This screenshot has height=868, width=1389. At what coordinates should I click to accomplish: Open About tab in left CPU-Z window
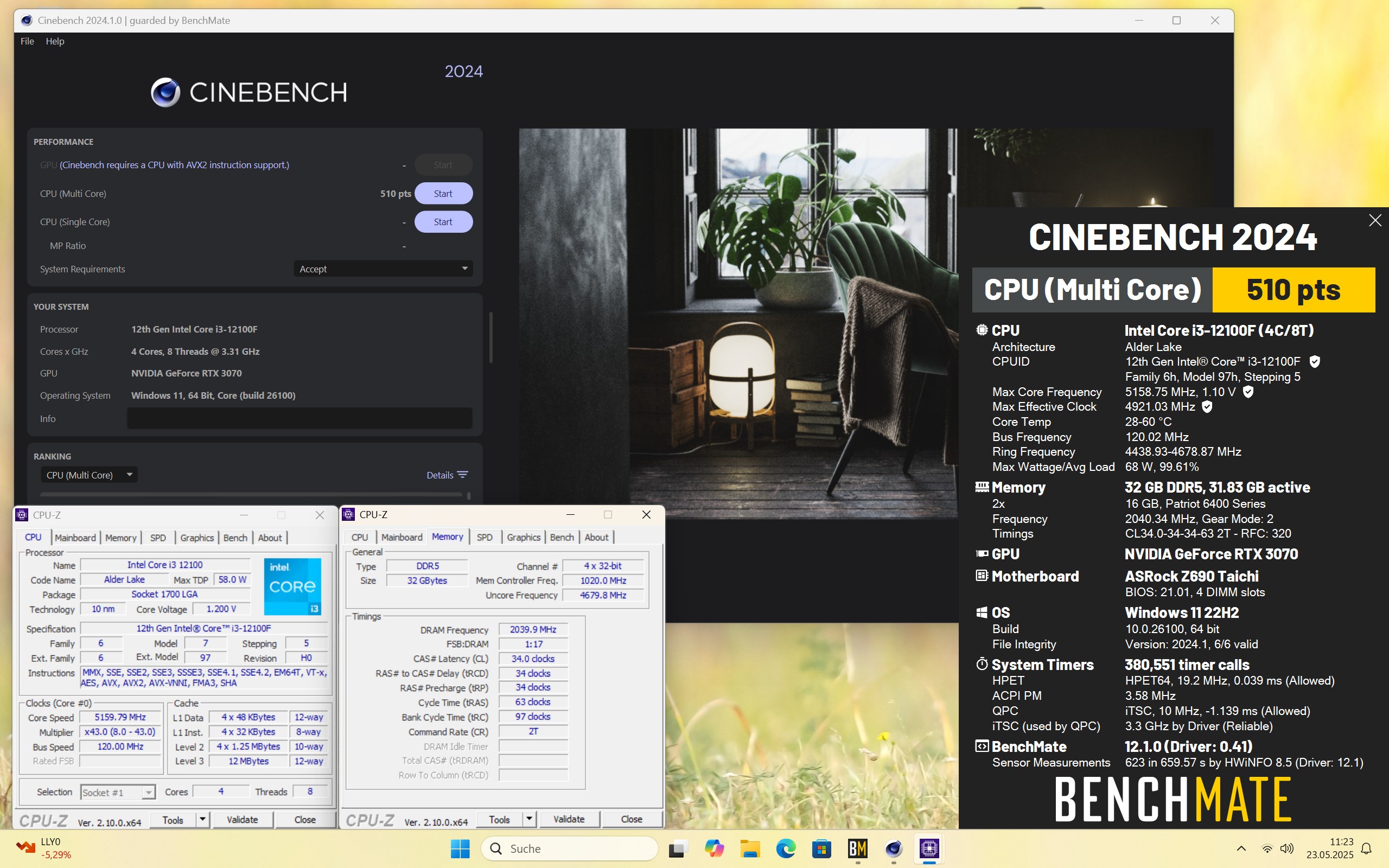[x=270, y=537]
